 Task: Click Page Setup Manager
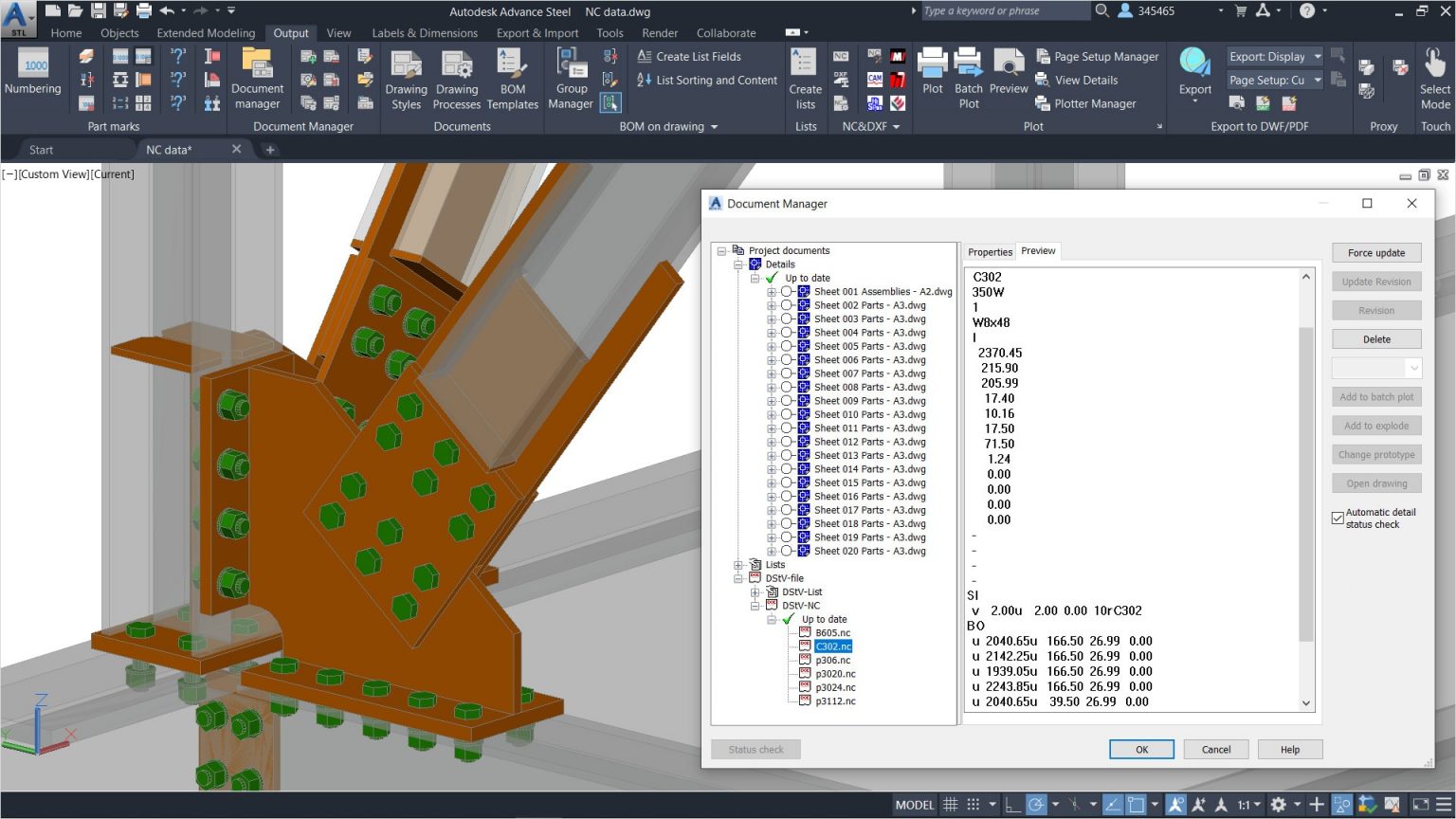(x=1098, y=56)
